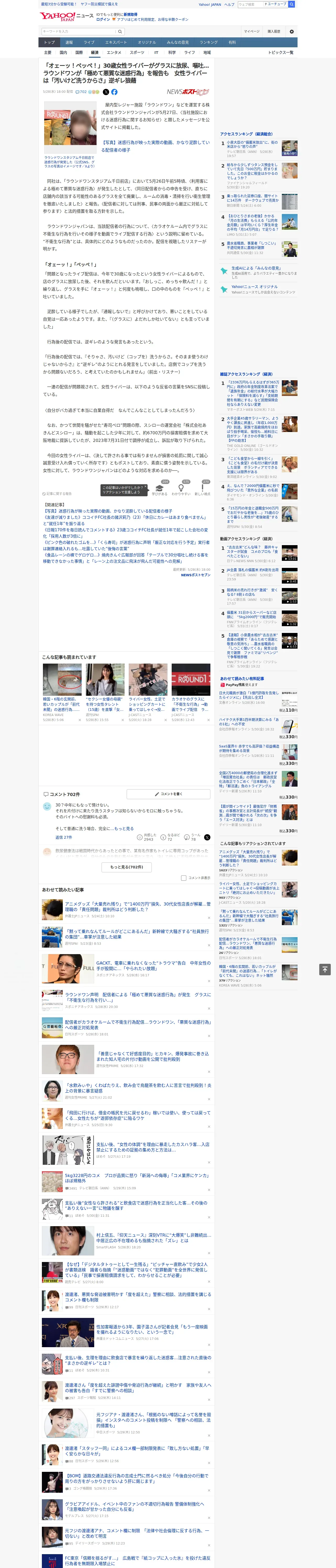Screen dimensions: 336x1568
Task: Open GACKT、電車に乗れなくなった article
Action: pos(153,966)
